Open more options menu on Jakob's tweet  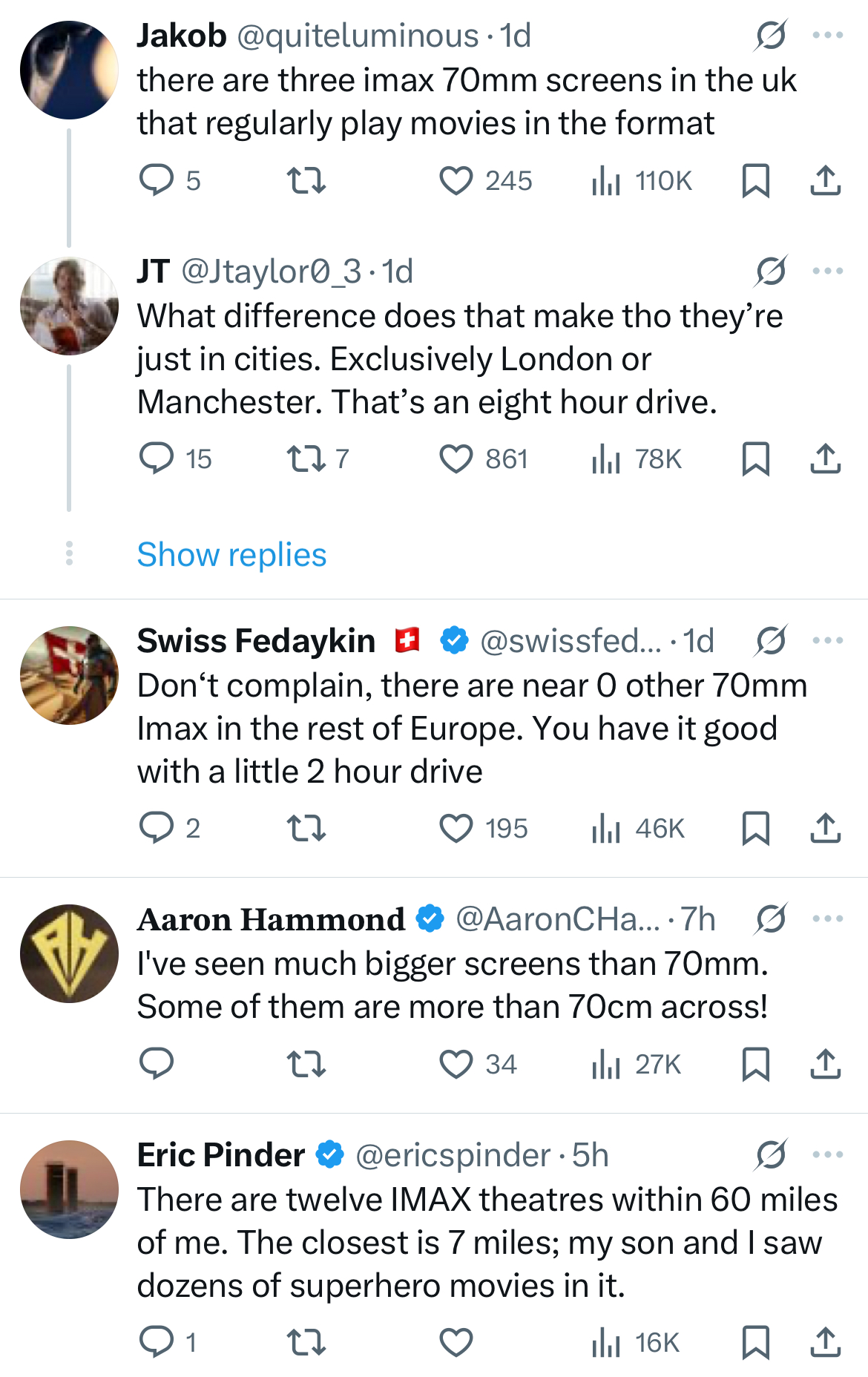[828, 35]
